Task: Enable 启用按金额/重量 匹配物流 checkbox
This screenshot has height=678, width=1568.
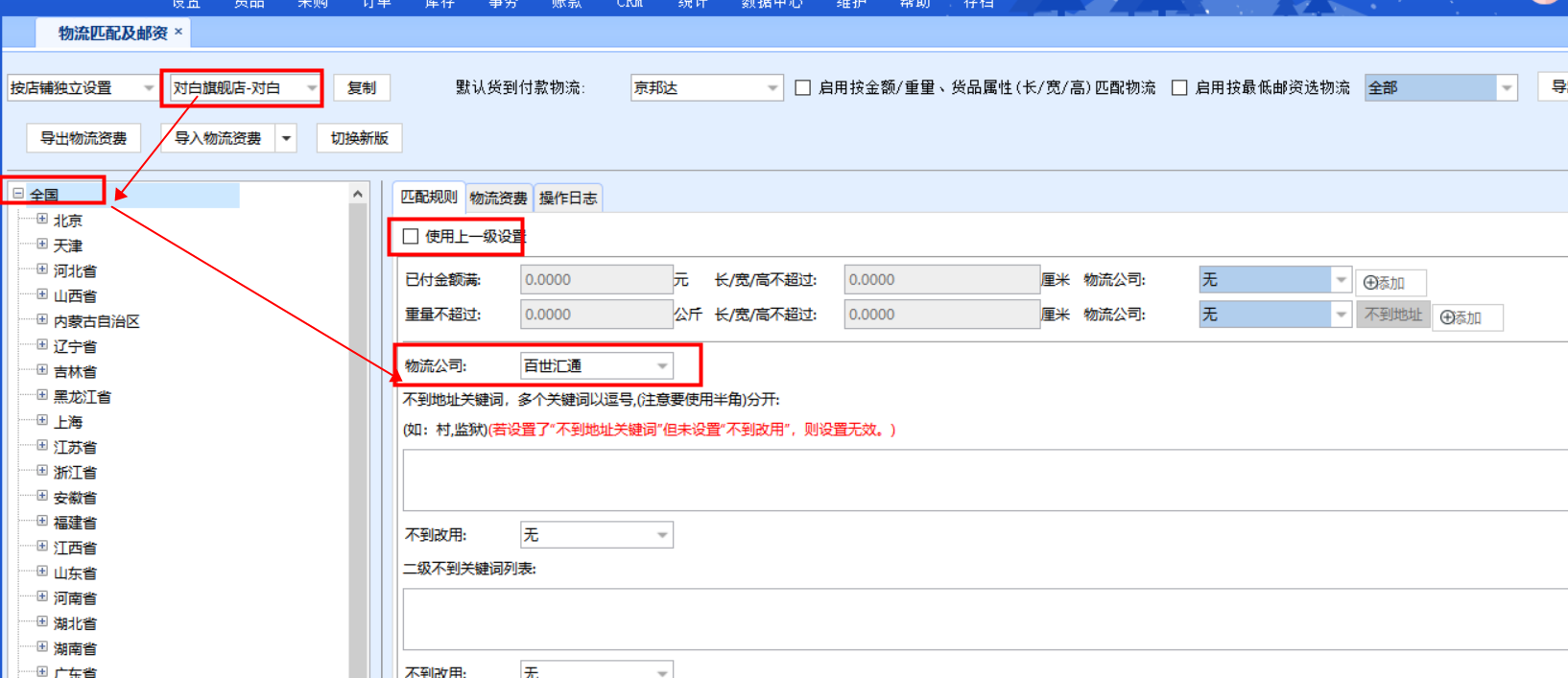Action: (x=803, y=88)
